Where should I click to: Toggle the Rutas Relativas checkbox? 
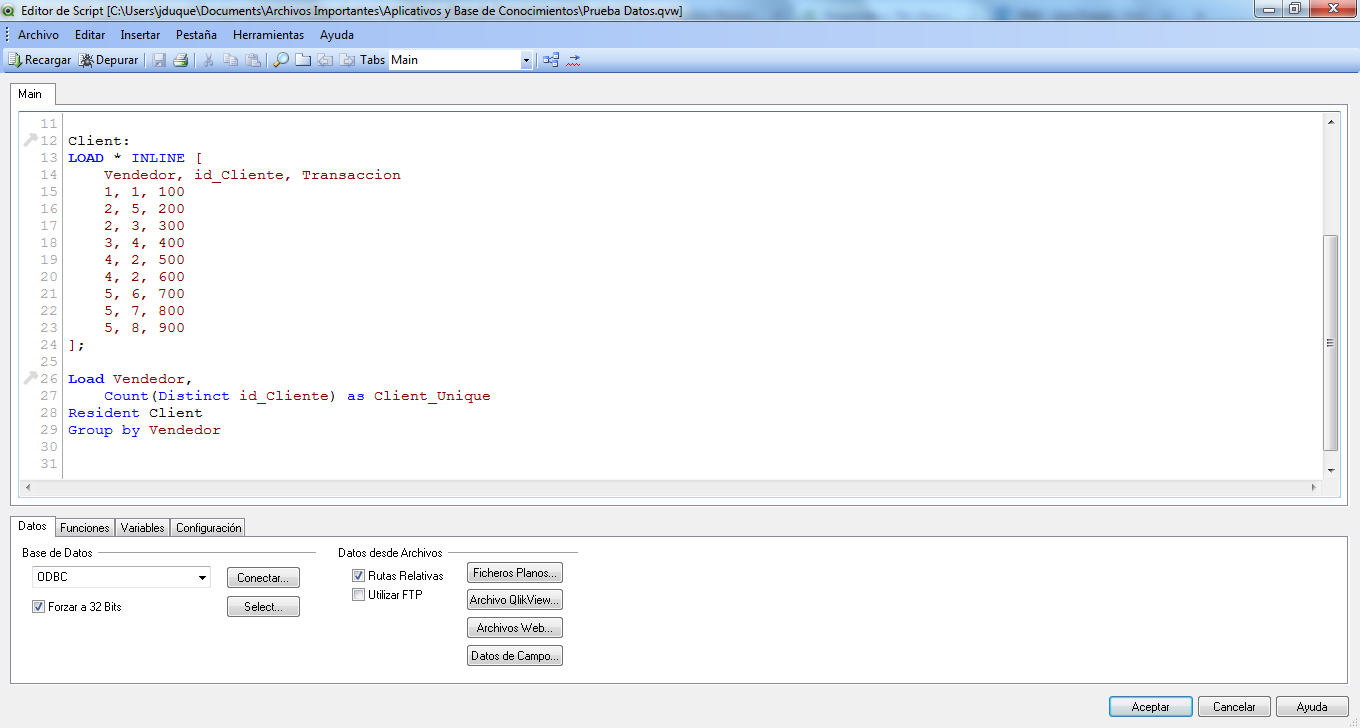pyautogui.click(x=359, y=576)
